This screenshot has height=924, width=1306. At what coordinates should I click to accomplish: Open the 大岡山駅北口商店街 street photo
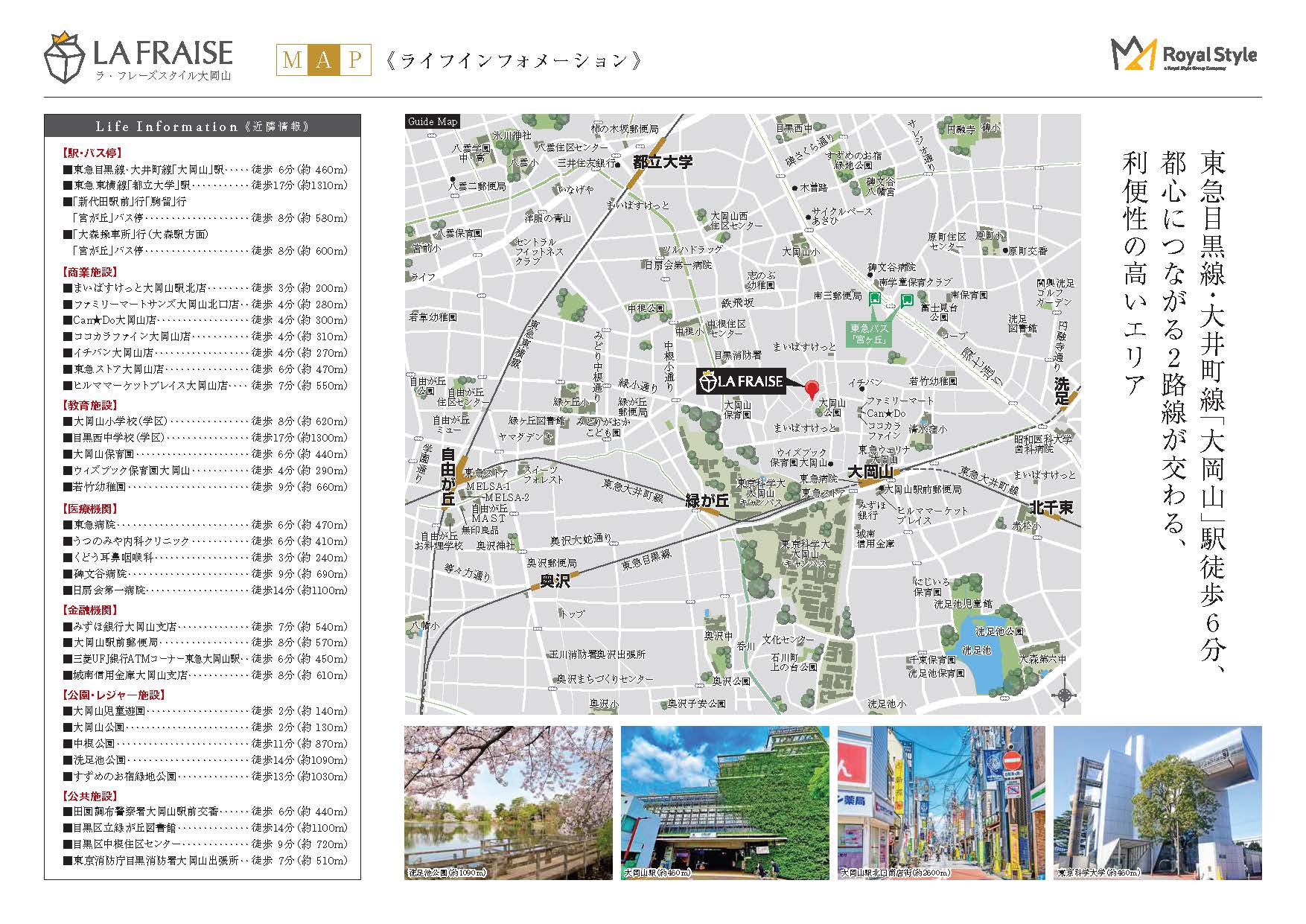click(941, 803)
